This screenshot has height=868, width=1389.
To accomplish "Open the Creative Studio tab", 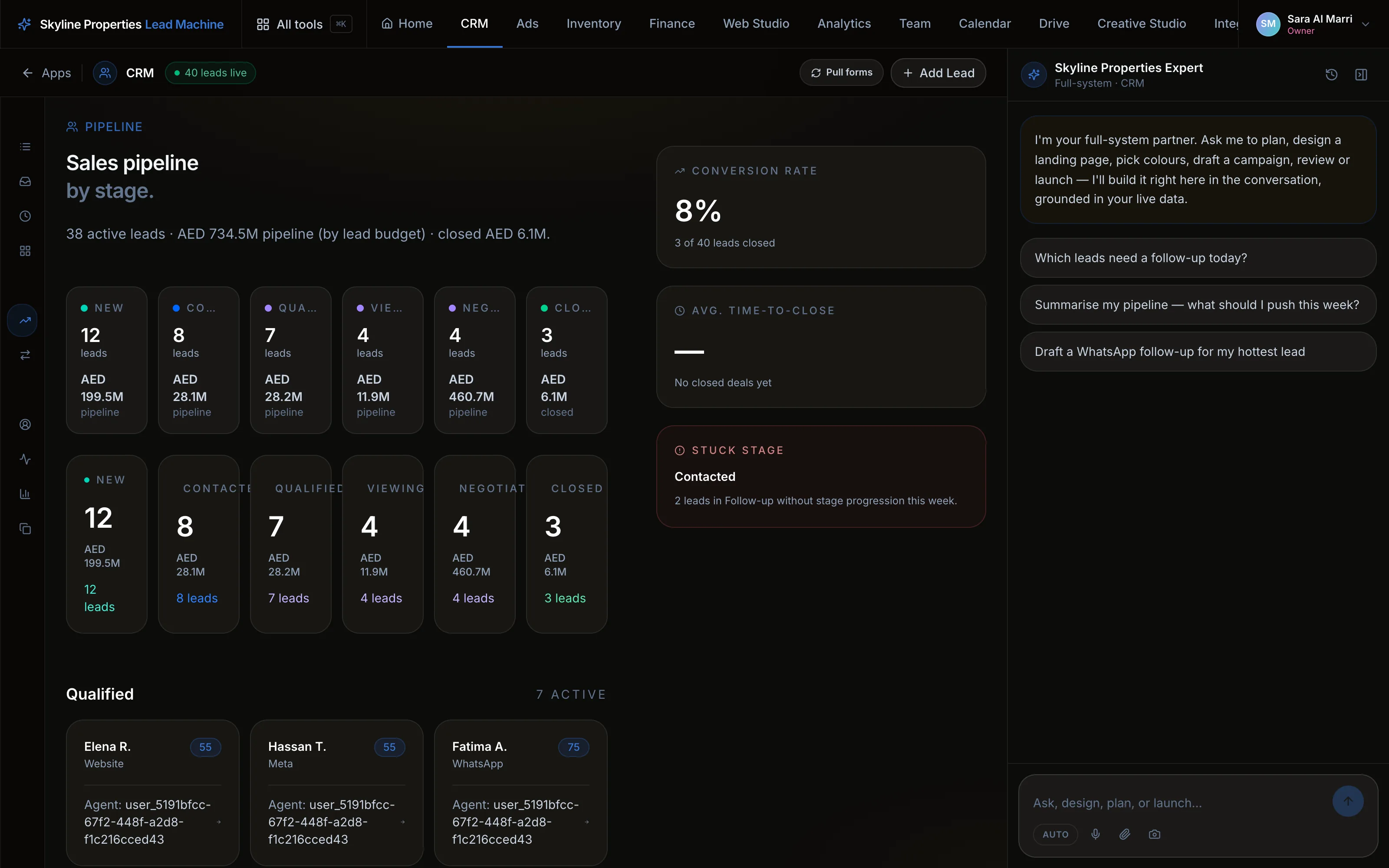I will 1141,23.
